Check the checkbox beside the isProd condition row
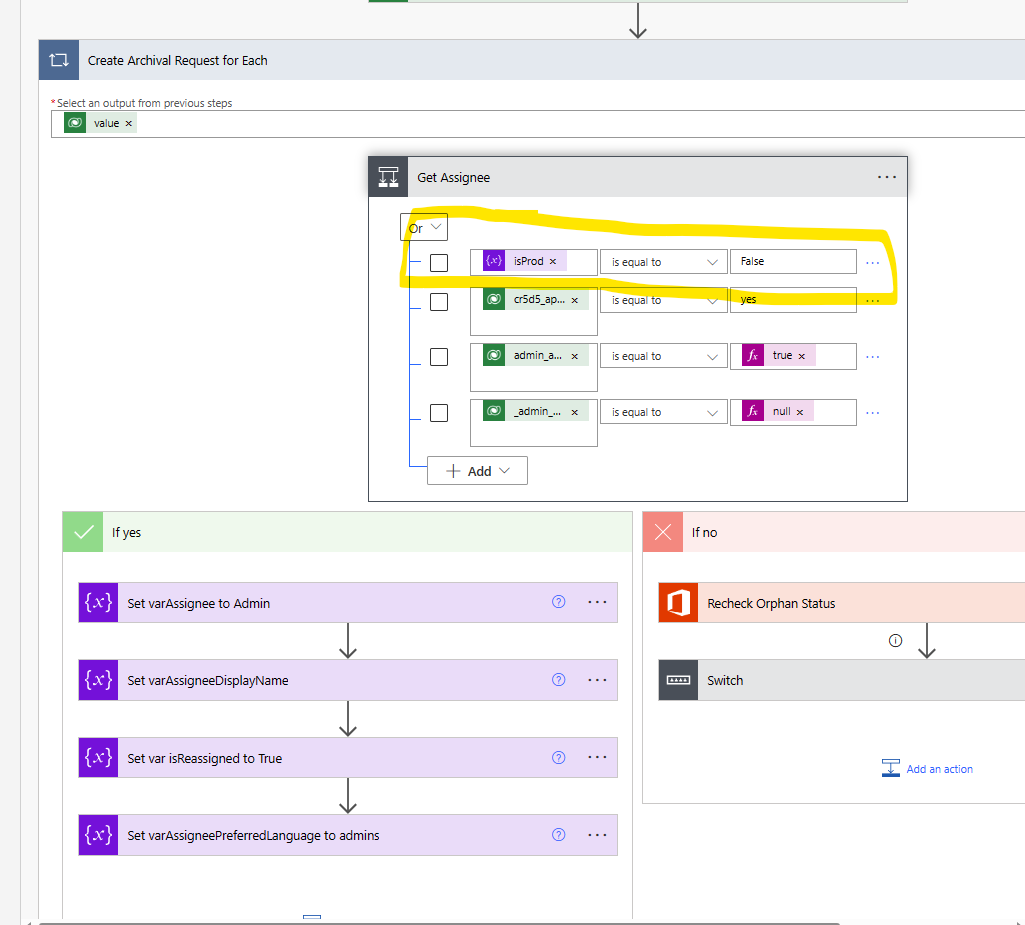1025x925 pixels. coord(438,261)
